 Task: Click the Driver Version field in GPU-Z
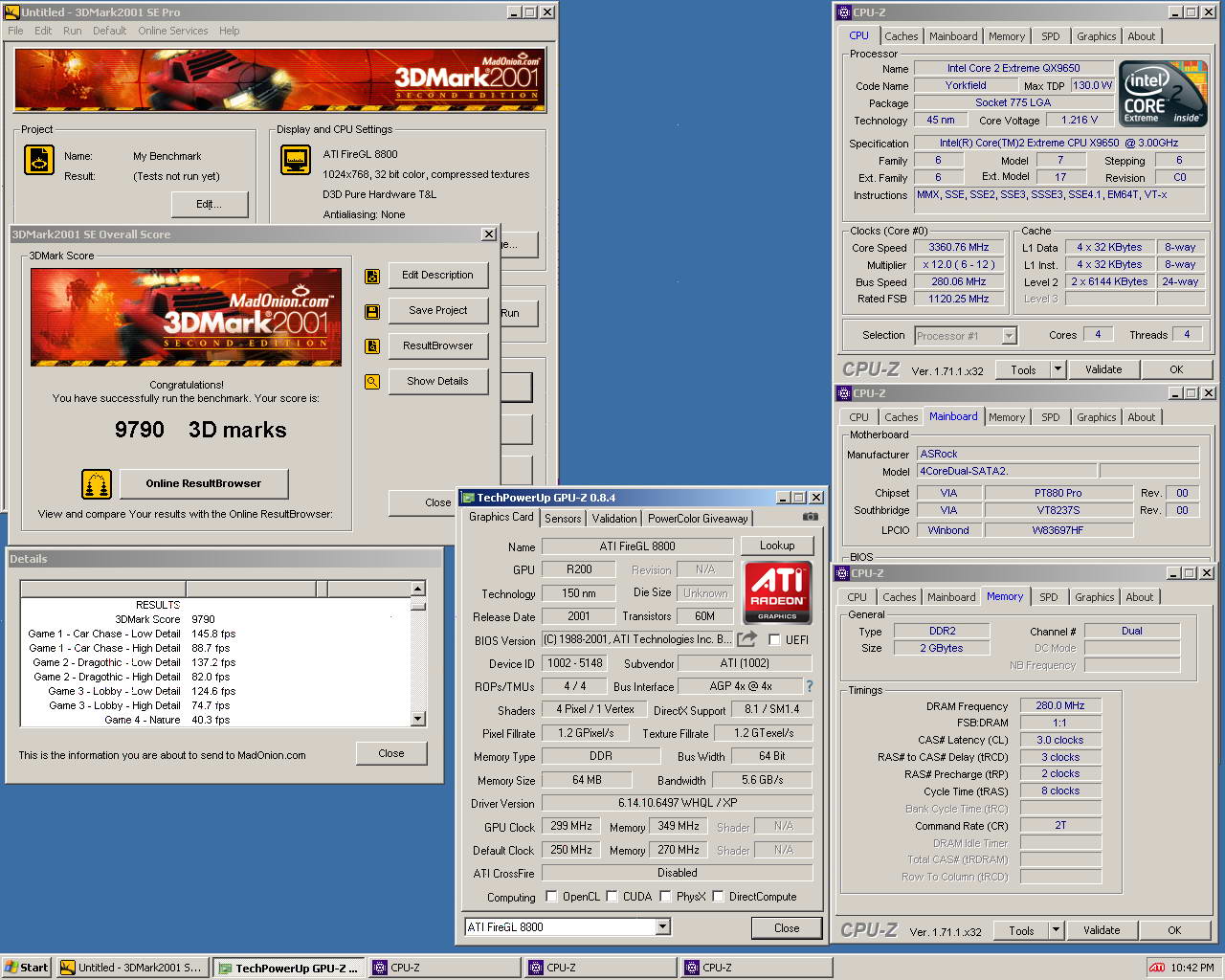(x=677, y=803)
